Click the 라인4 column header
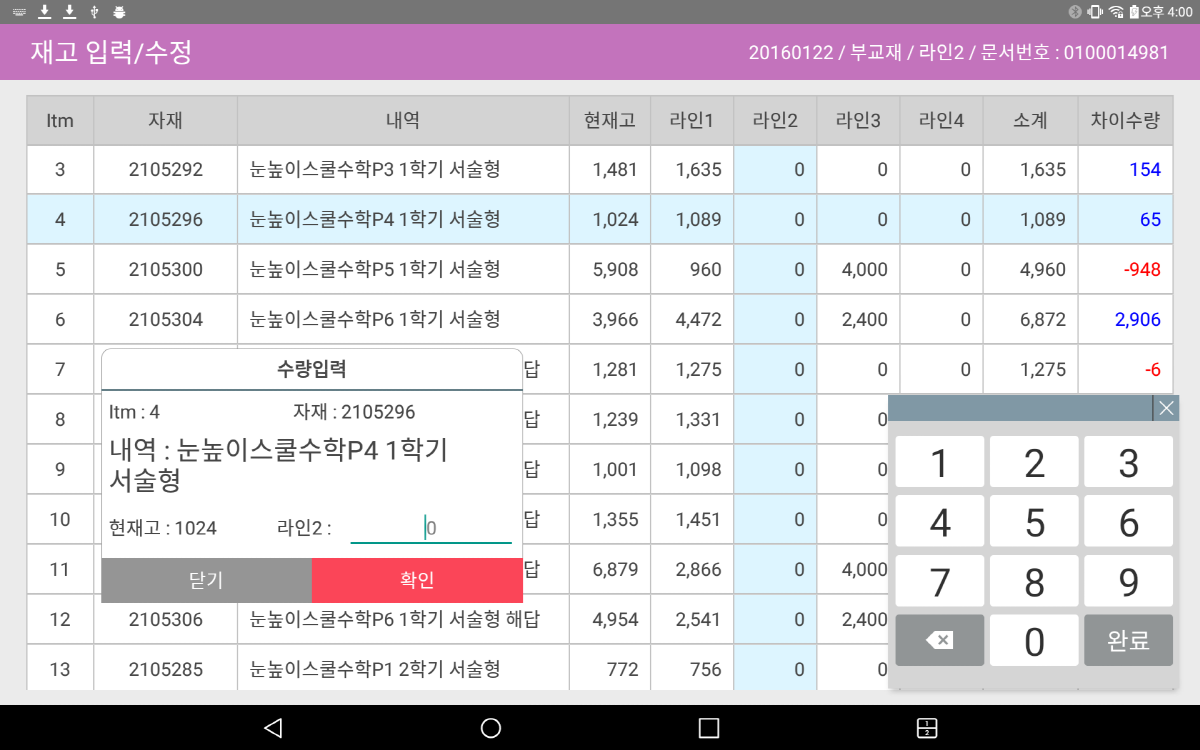1200x750 pixels. click(x=941, y=121)
